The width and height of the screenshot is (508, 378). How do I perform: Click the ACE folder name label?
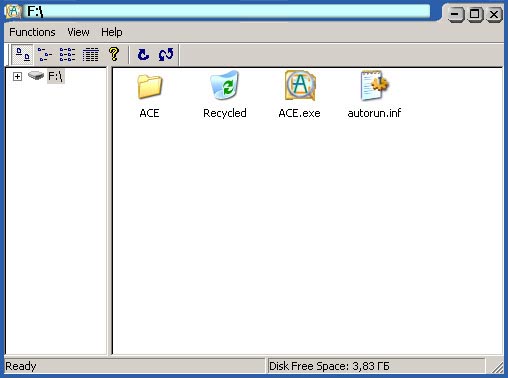pyautogui.click(x=149, y=113)
